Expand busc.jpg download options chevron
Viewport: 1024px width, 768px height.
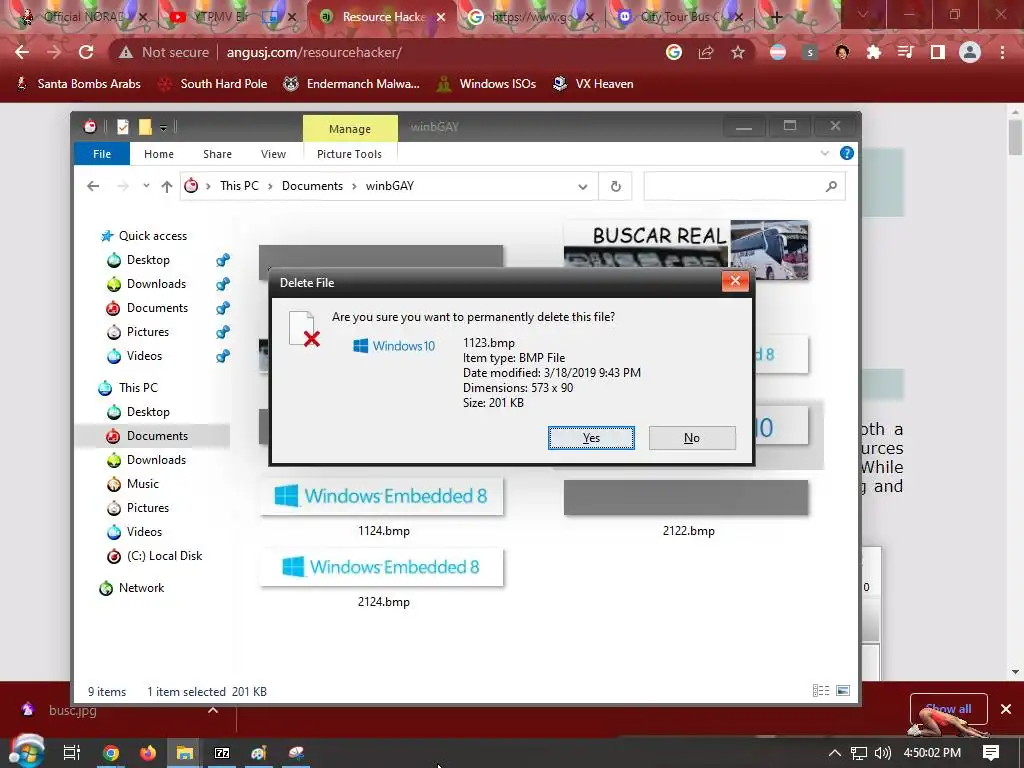[x=213, y=710]
